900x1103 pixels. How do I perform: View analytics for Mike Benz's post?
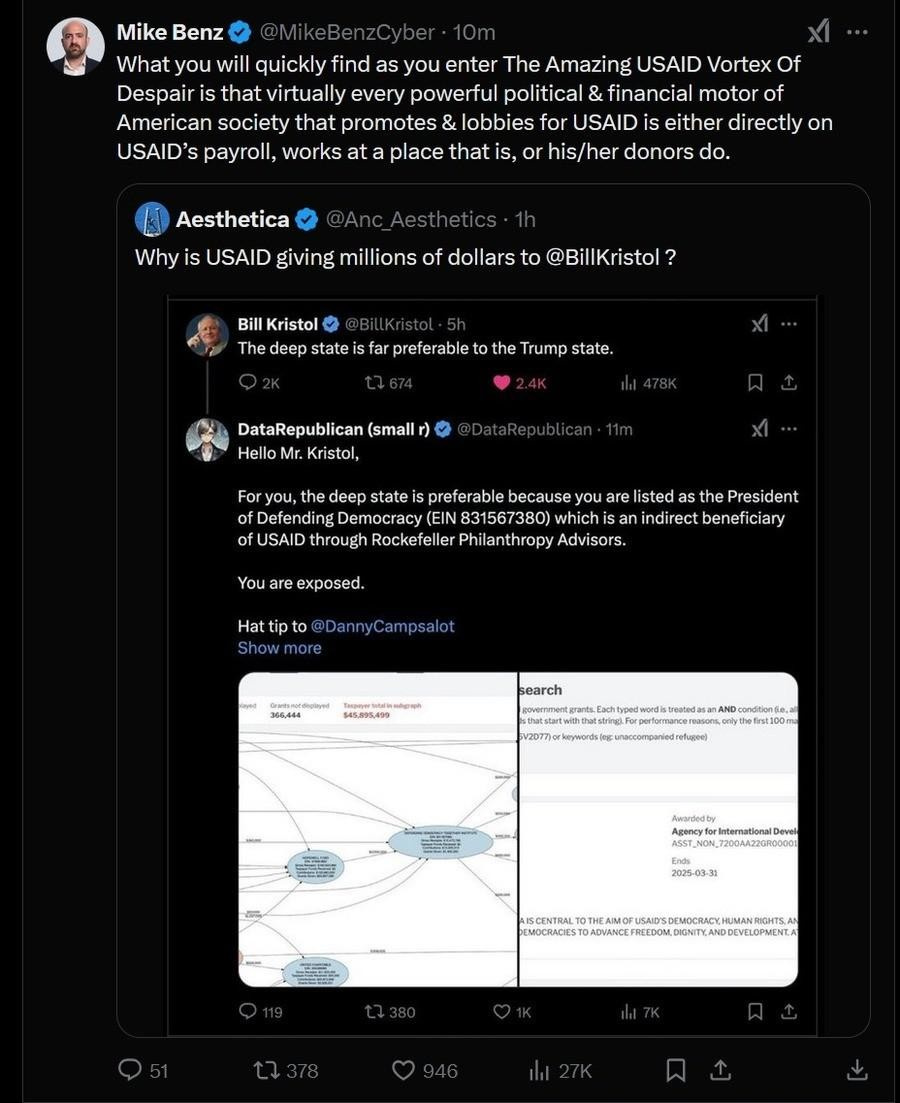pos(541,1070)
